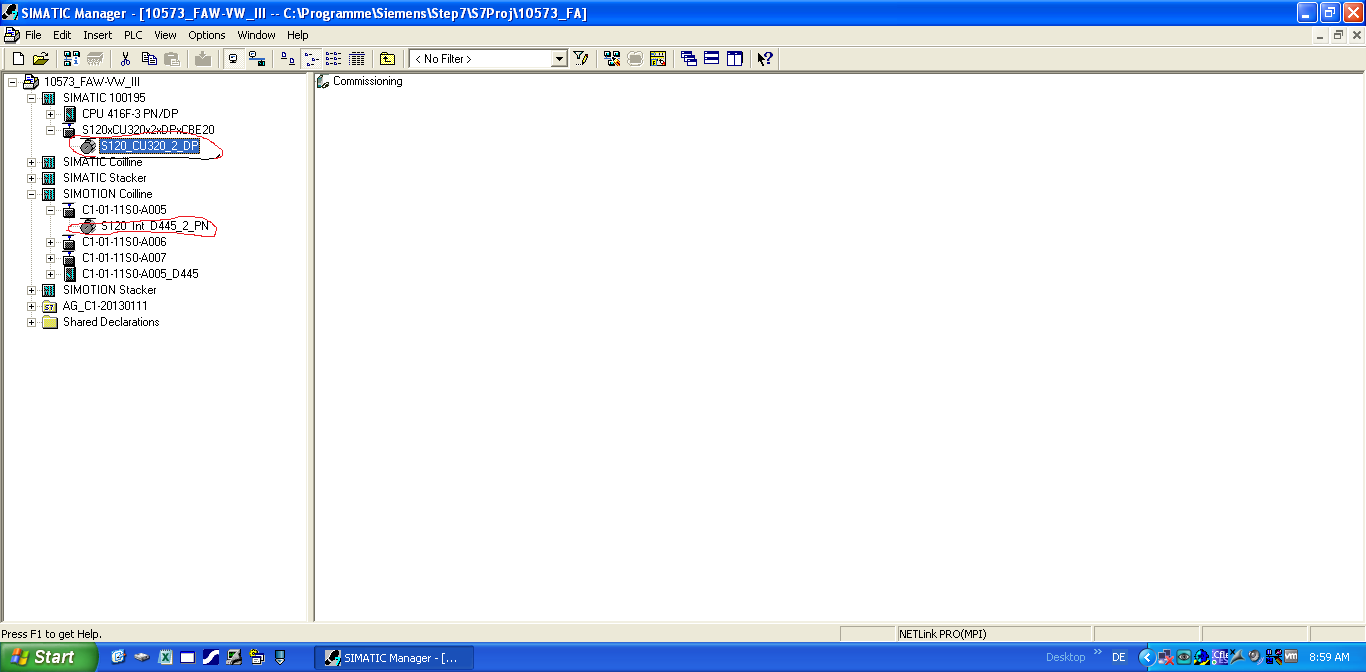Collapse the SIMATIC 100195 station
This screenshot has width=1366, height=672.
31,98
